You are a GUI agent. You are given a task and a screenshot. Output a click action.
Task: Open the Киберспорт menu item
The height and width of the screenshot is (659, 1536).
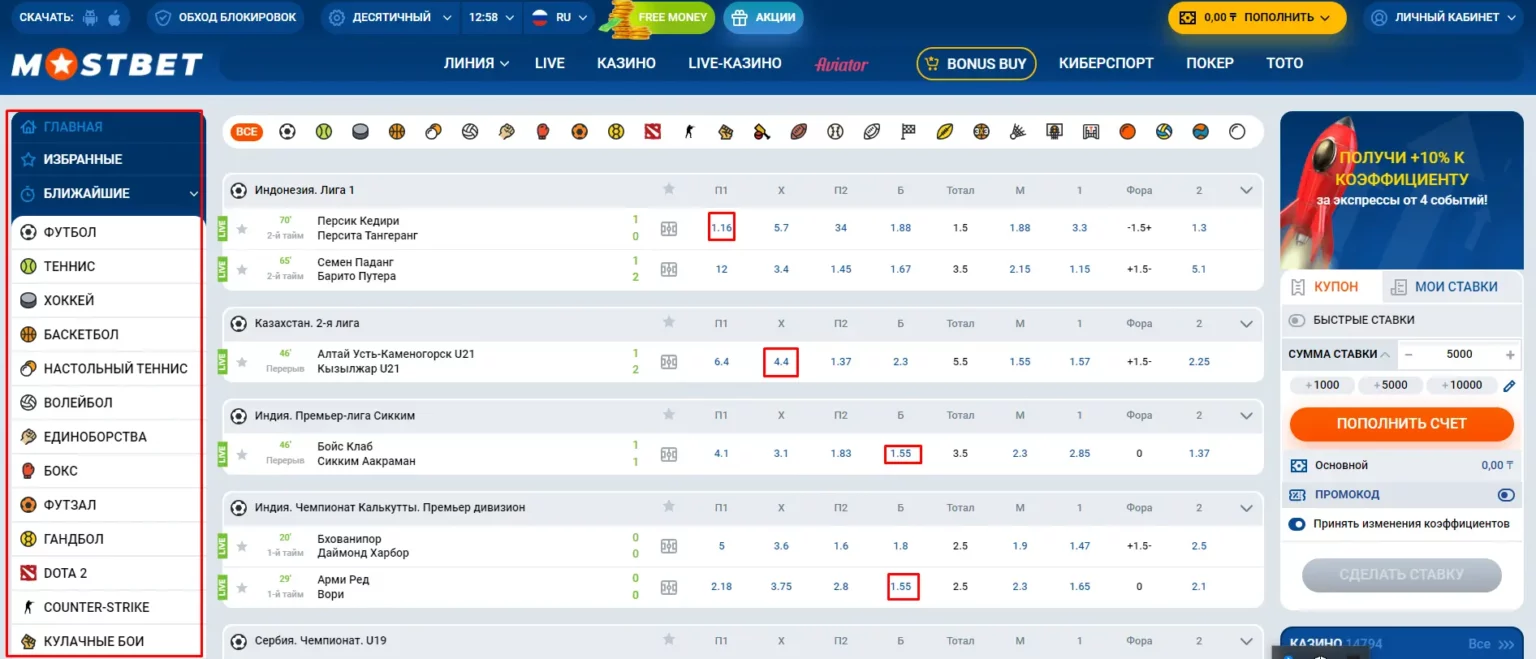[1106, 63]
